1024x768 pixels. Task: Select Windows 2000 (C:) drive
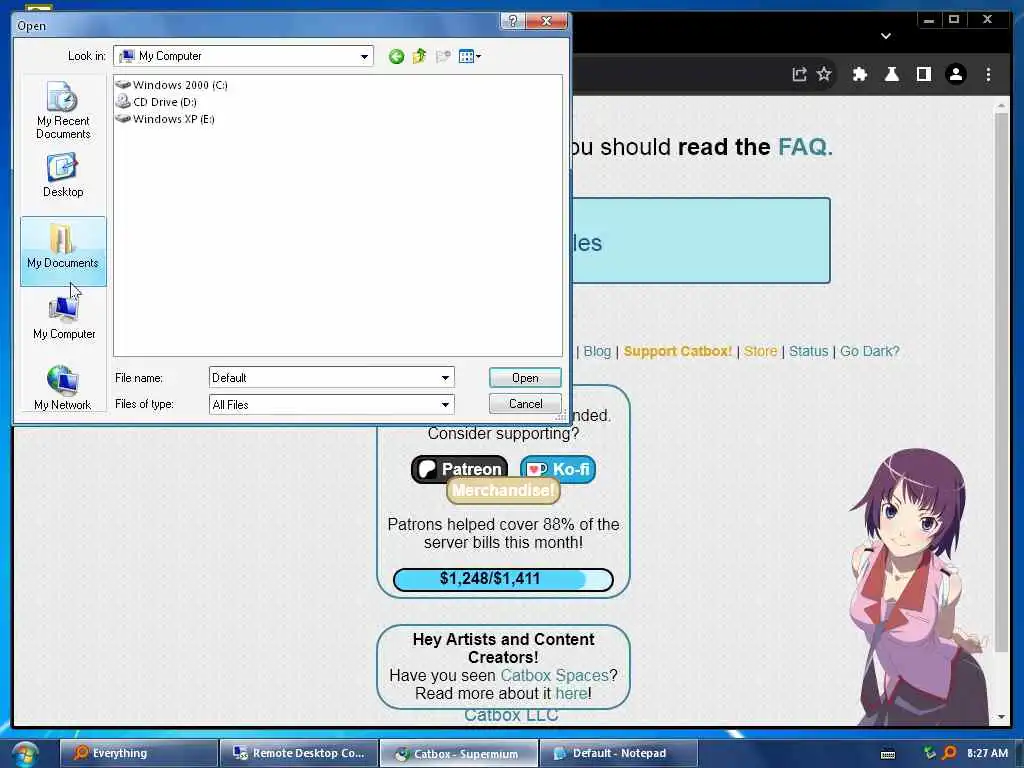click(x=172, y=85)
